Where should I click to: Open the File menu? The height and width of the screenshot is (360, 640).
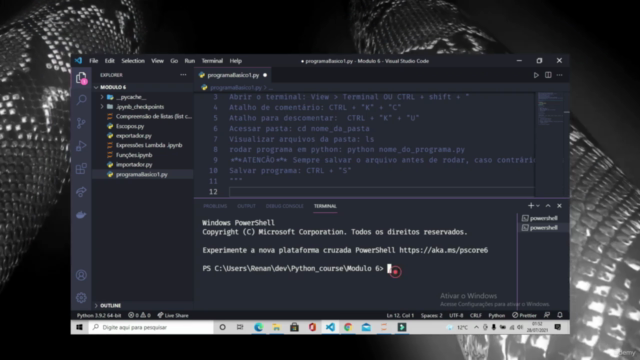(93, 61)
